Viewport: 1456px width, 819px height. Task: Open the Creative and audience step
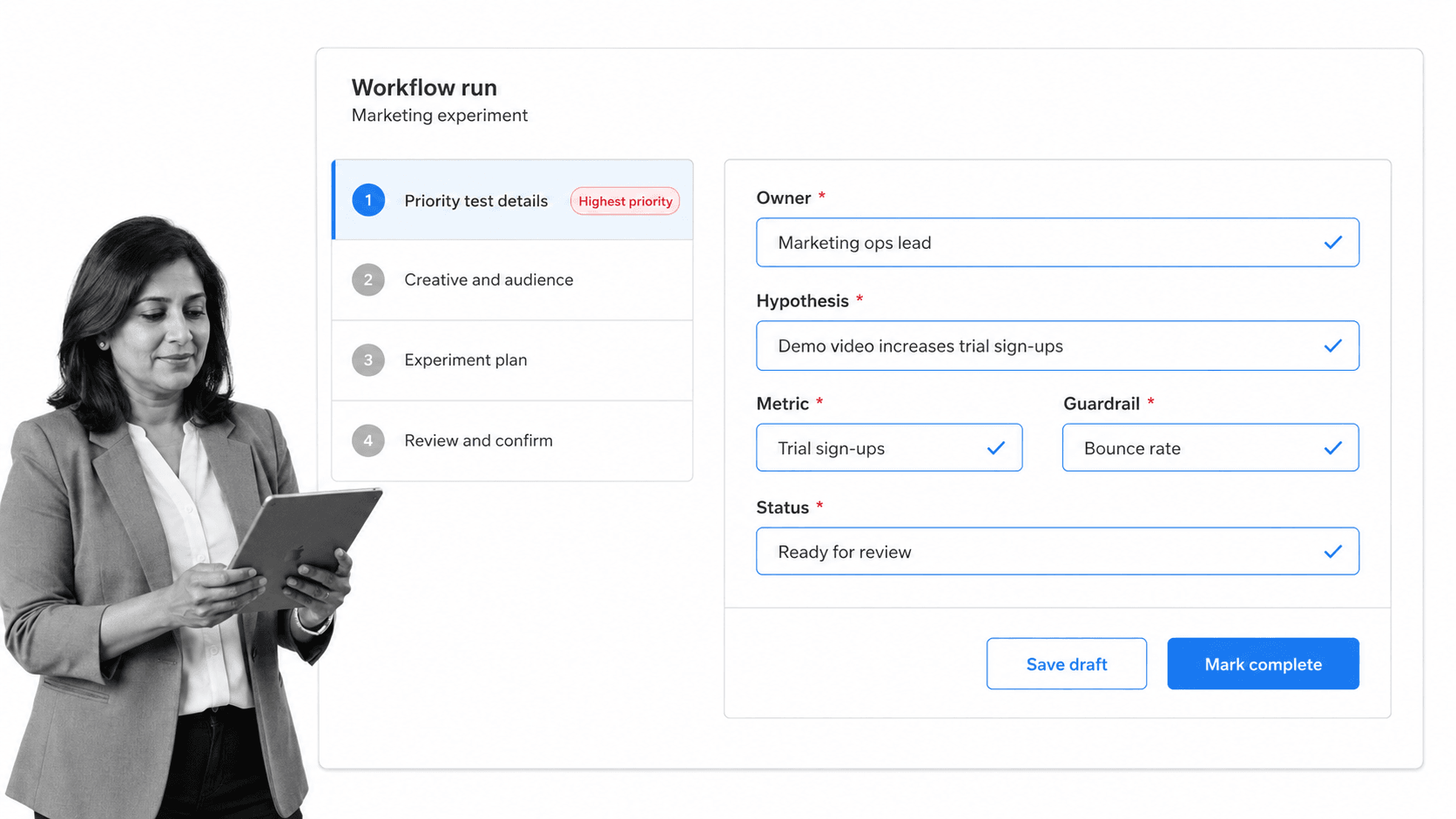513,280
